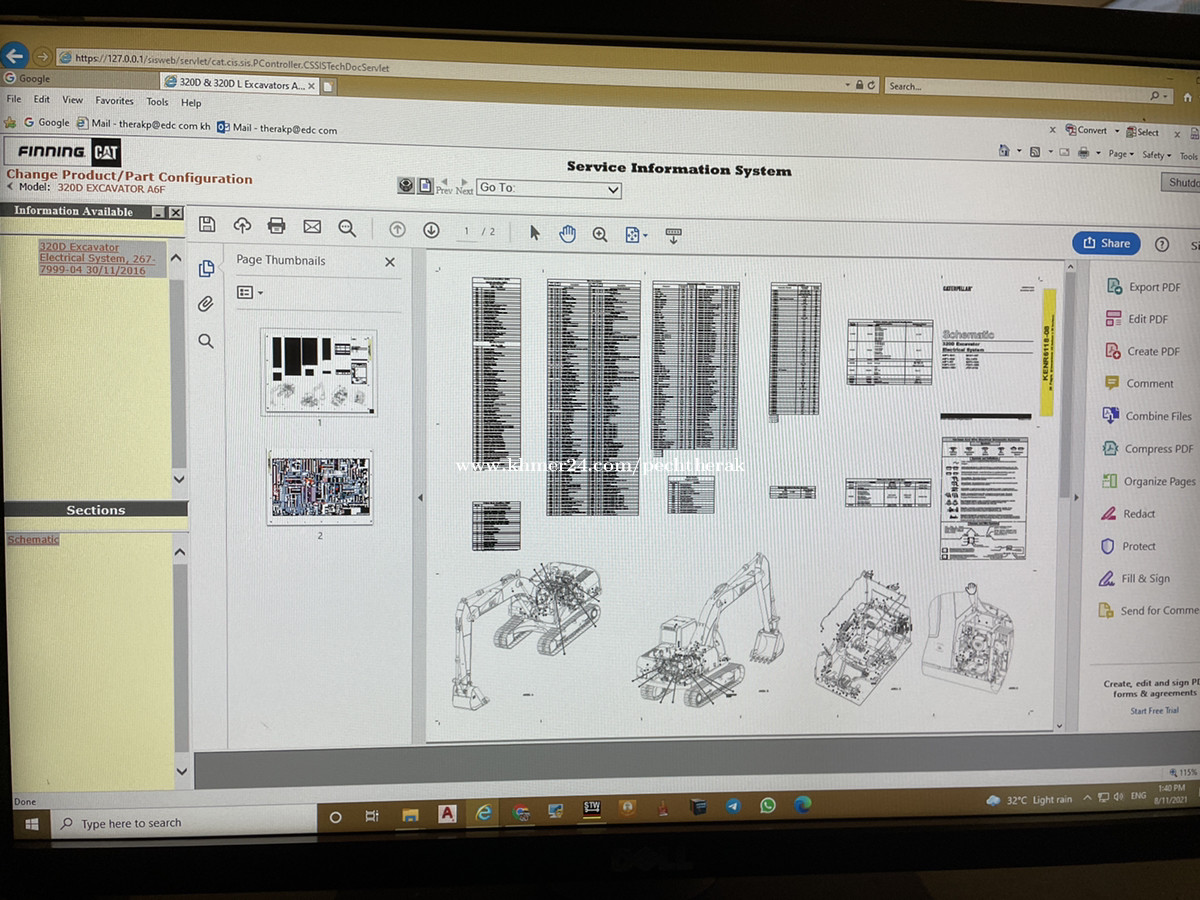Click the Windows Start button

tap(31, 824)
